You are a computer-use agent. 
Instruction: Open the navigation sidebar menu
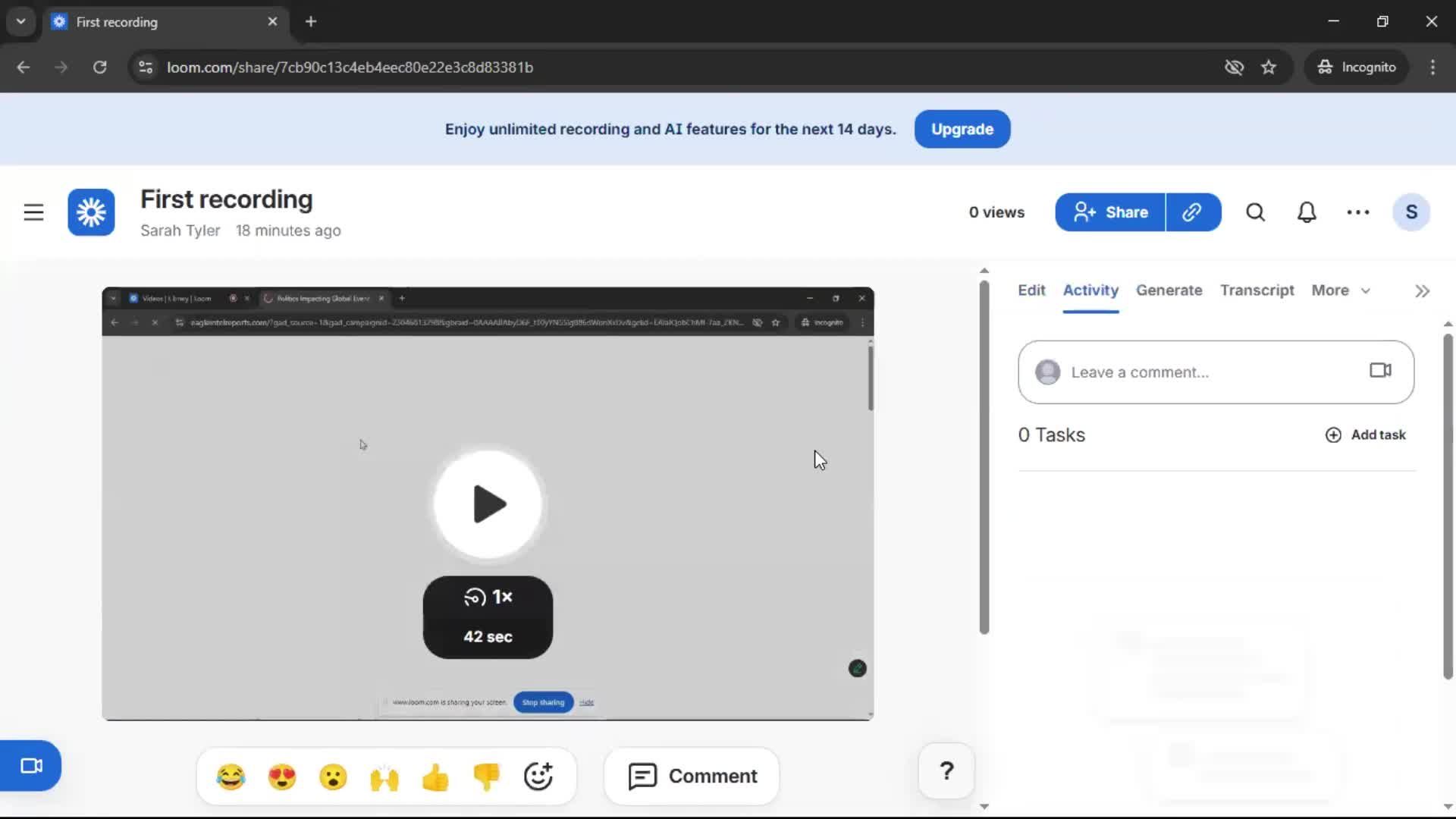pyautogui.click(x=33, y=212)
